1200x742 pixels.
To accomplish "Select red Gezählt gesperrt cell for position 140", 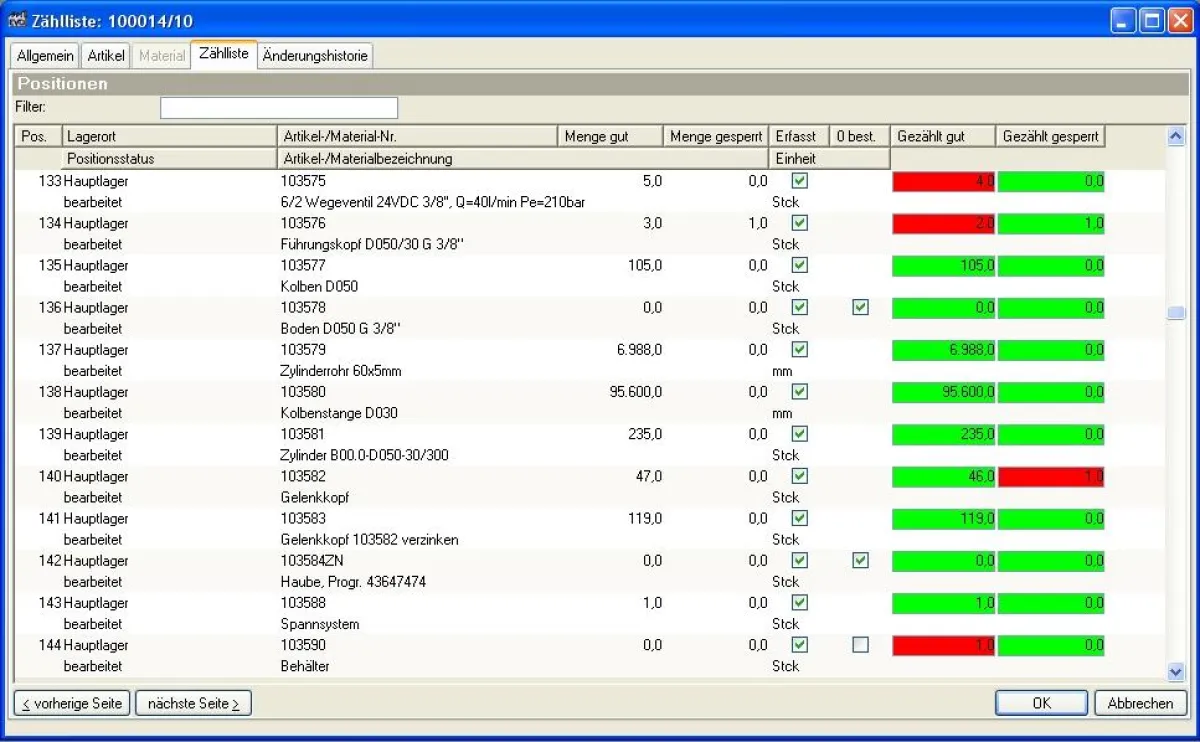I will coord(1051,477).
